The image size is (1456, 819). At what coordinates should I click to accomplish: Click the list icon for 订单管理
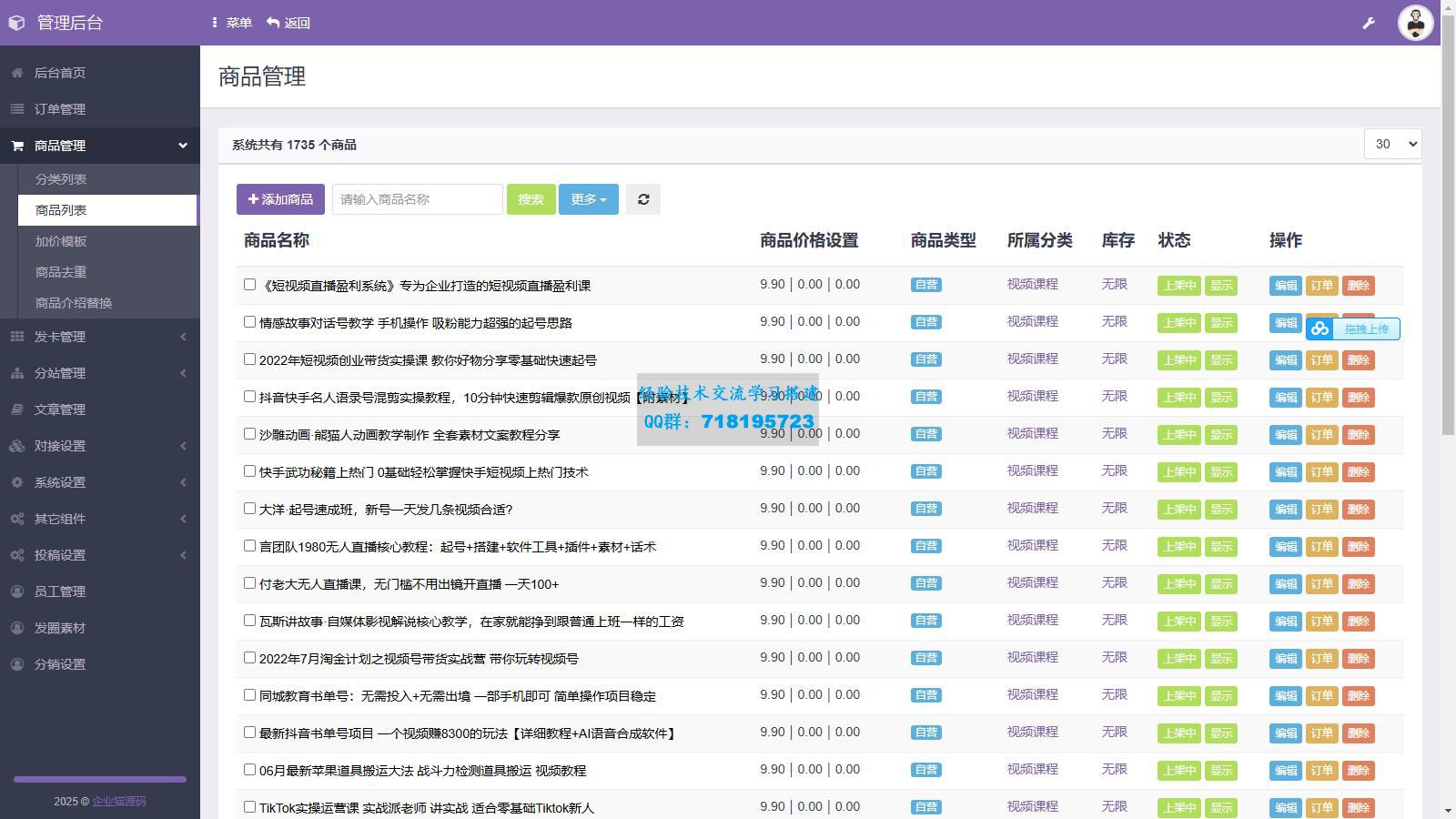click(x=17, y=109)
